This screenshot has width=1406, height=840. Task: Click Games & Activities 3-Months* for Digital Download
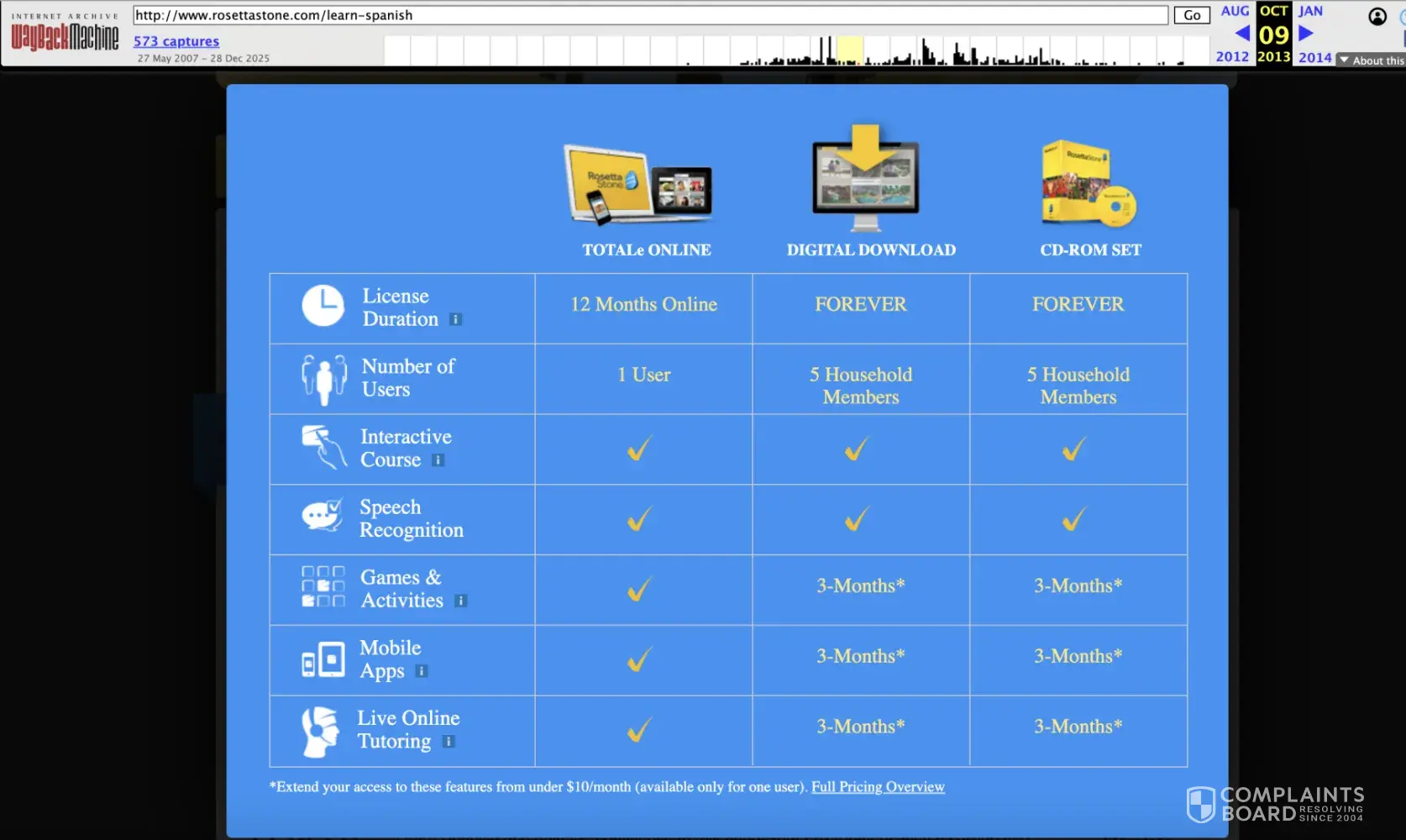coord(861,585)
